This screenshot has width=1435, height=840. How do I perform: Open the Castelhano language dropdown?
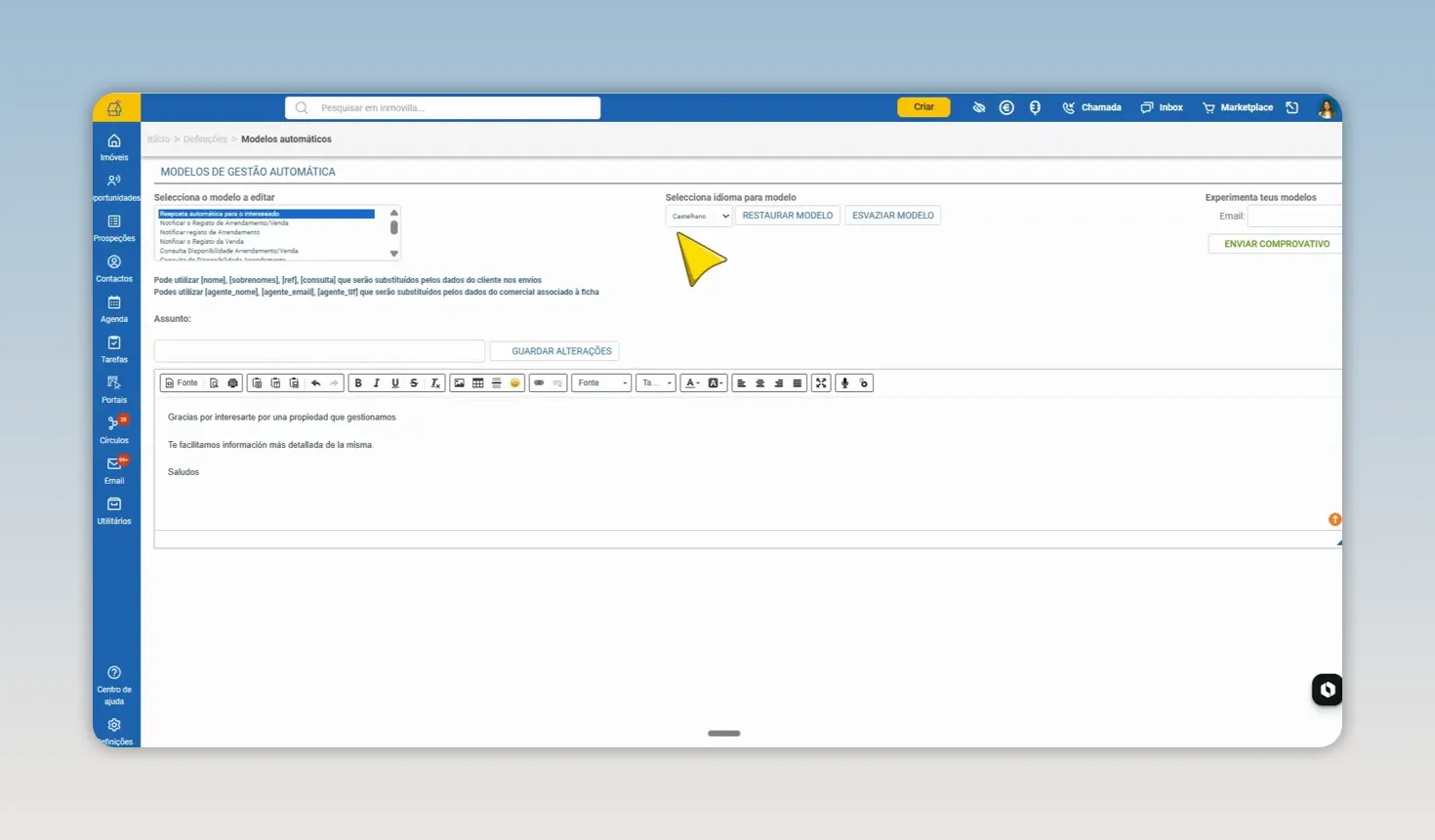699,216
